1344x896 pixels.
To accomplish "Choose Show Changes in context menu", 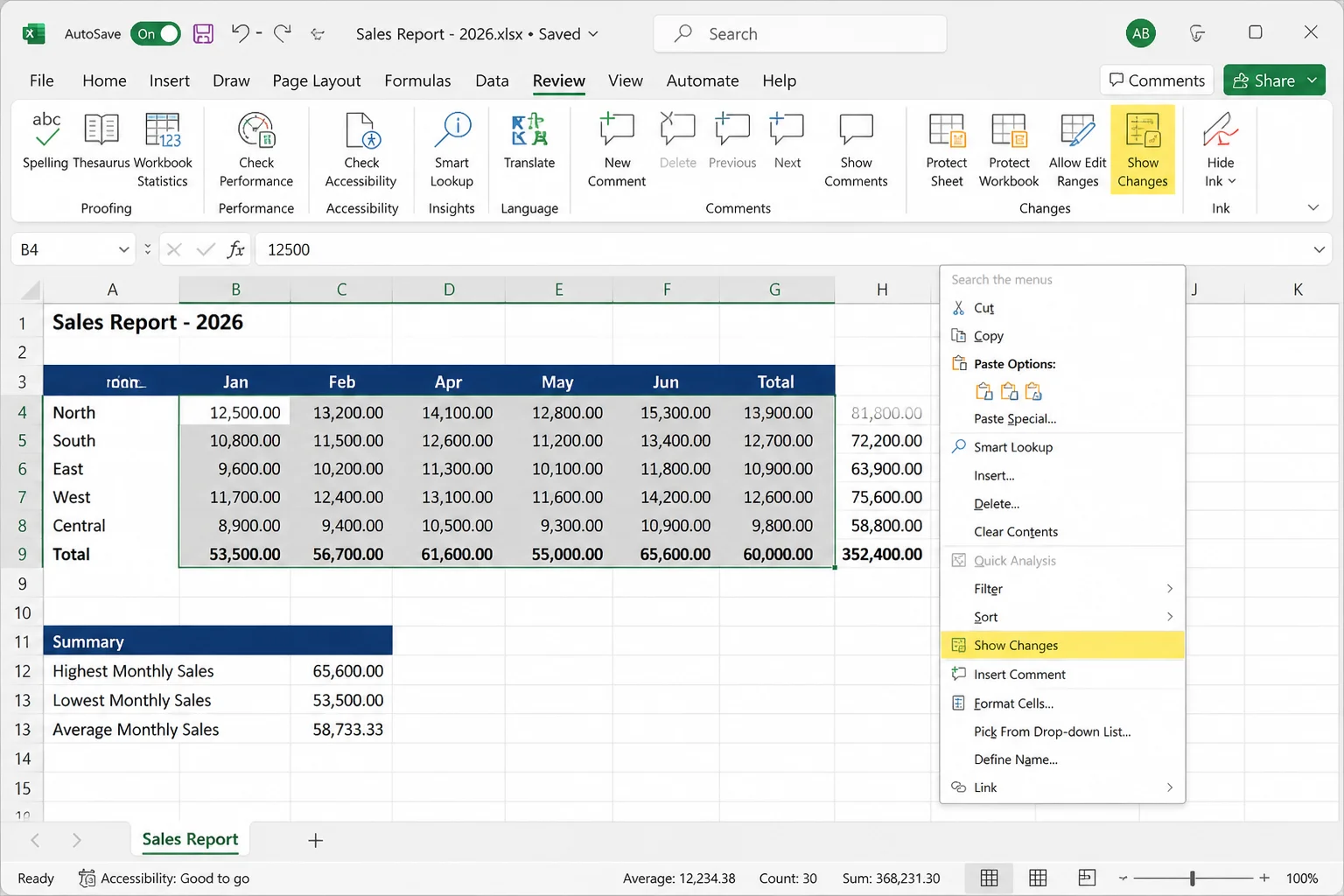I will (x=1062, y=646).
